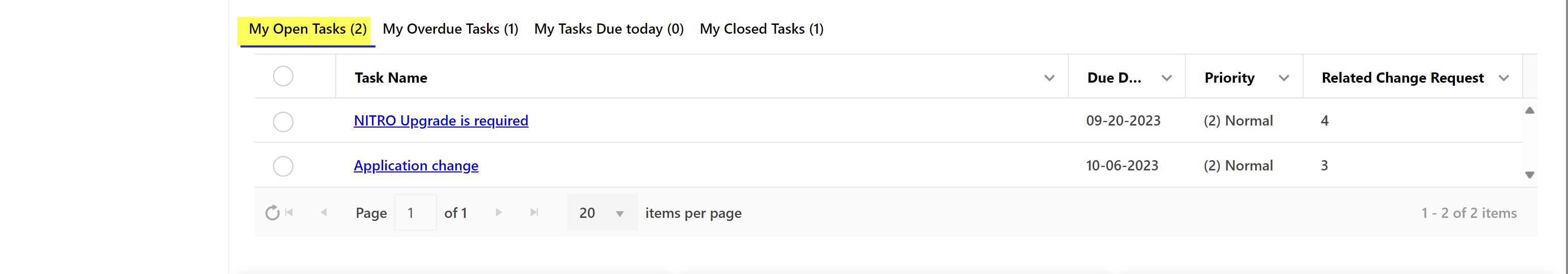
Task: Go to next page arrow
Action: click(499, 212)
